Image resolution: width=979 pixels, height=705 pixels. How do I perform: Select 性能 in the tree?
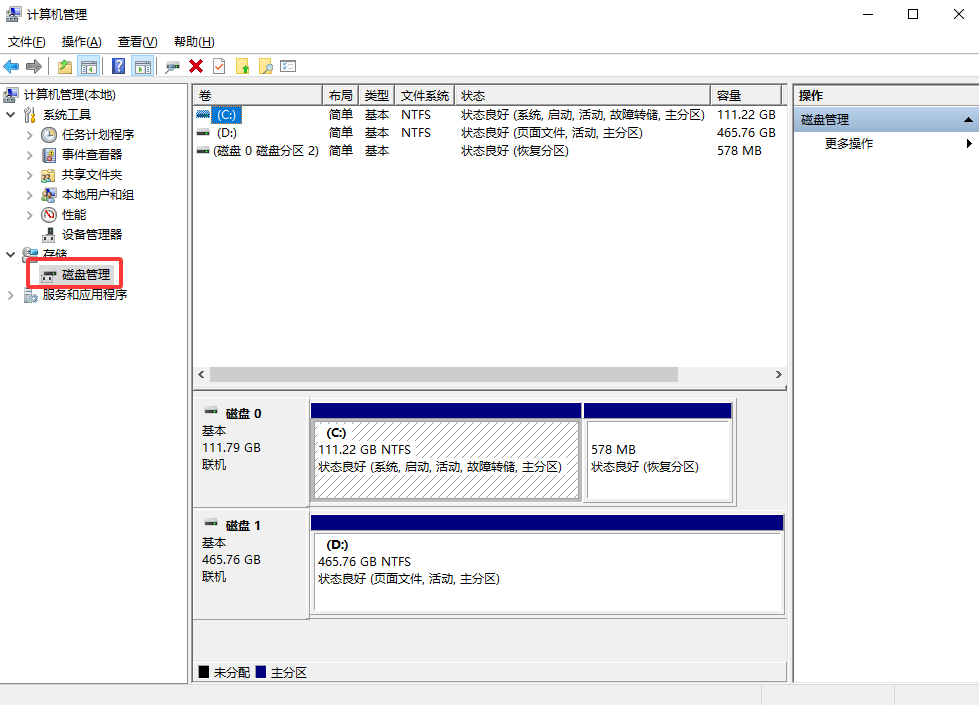tap(74, 215)
